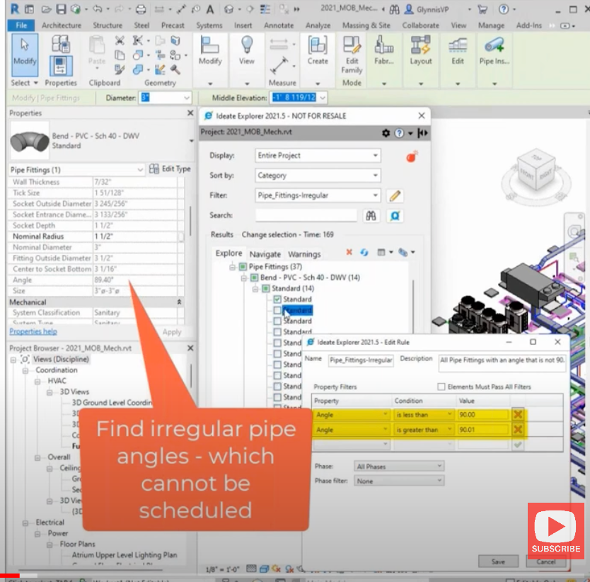The width and height of the screenshot is (590, 582).
Task: Collapse the Mechanical properties section
Action: coord(179,302)
